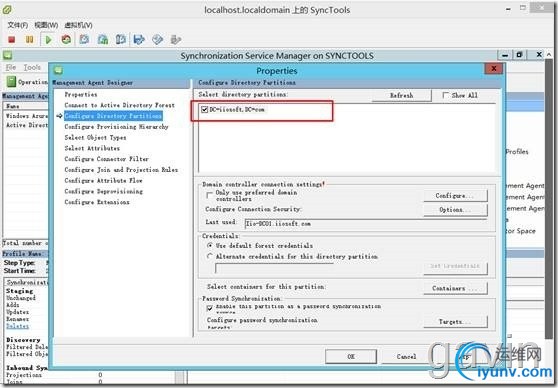Viewport: 558px width, 388px height.
Task: Close the Properties dialog
Action: point(494,68)
